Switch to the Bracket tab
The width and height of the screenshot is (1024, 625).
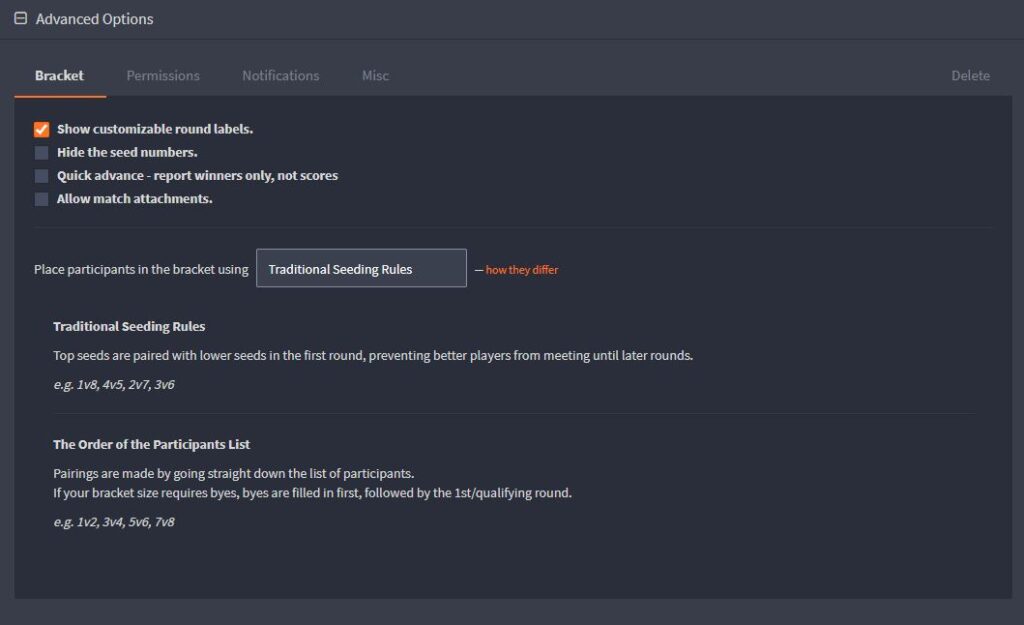tap(59, 76)
